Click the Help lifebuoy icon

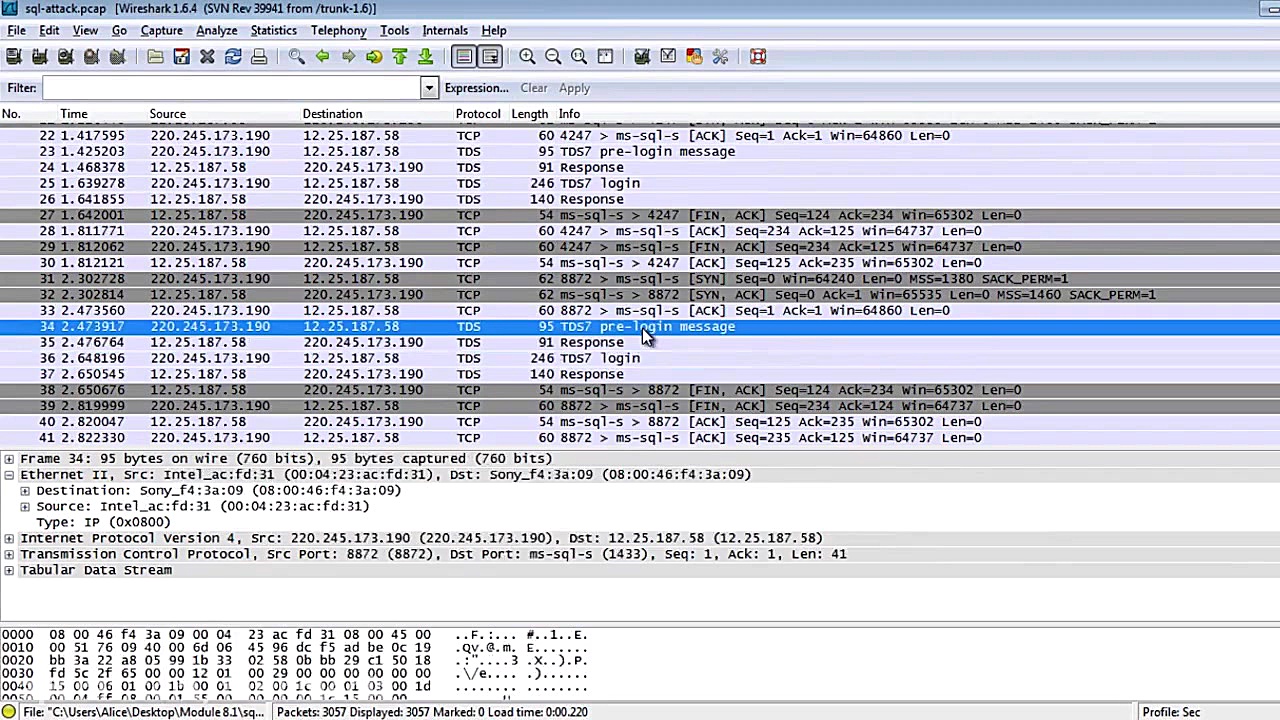[x=758, y=57]
